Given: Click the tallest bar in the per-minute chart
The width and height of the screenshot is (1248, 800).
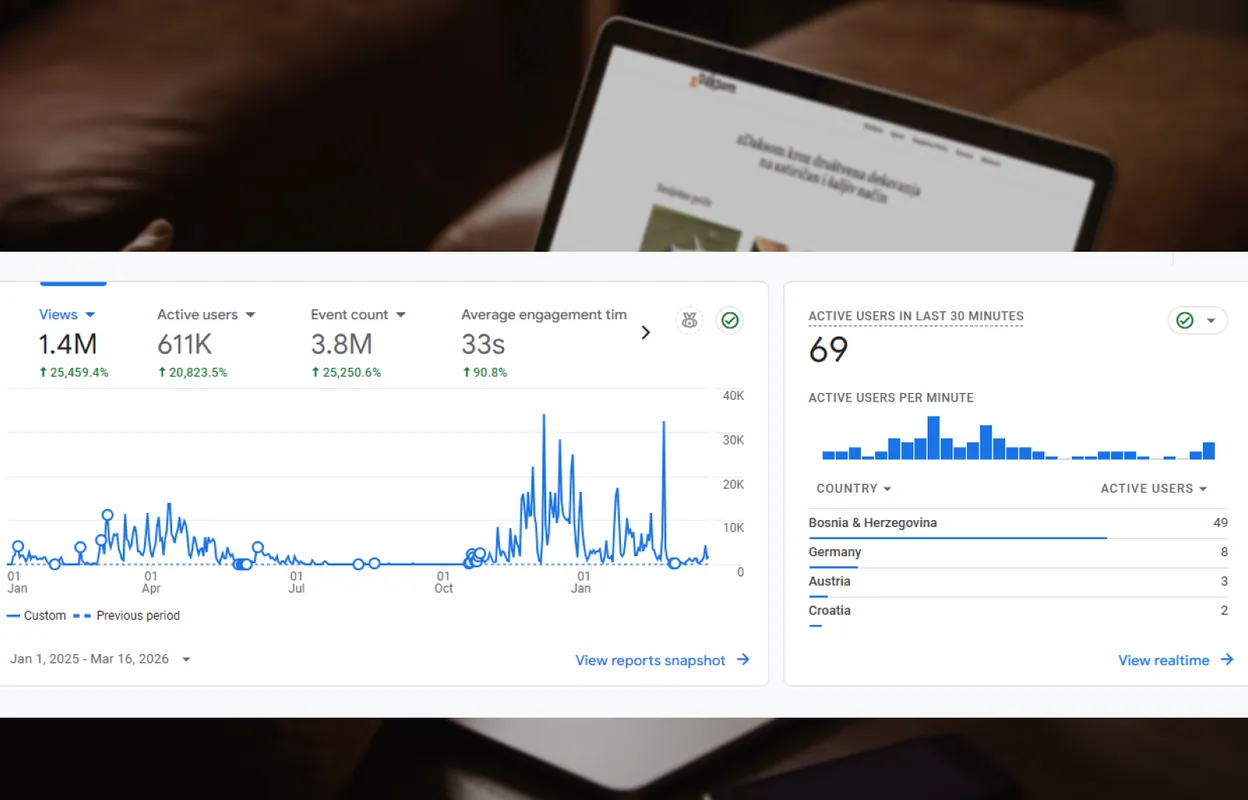Looking at the screenshot, I should pos(933,438).
